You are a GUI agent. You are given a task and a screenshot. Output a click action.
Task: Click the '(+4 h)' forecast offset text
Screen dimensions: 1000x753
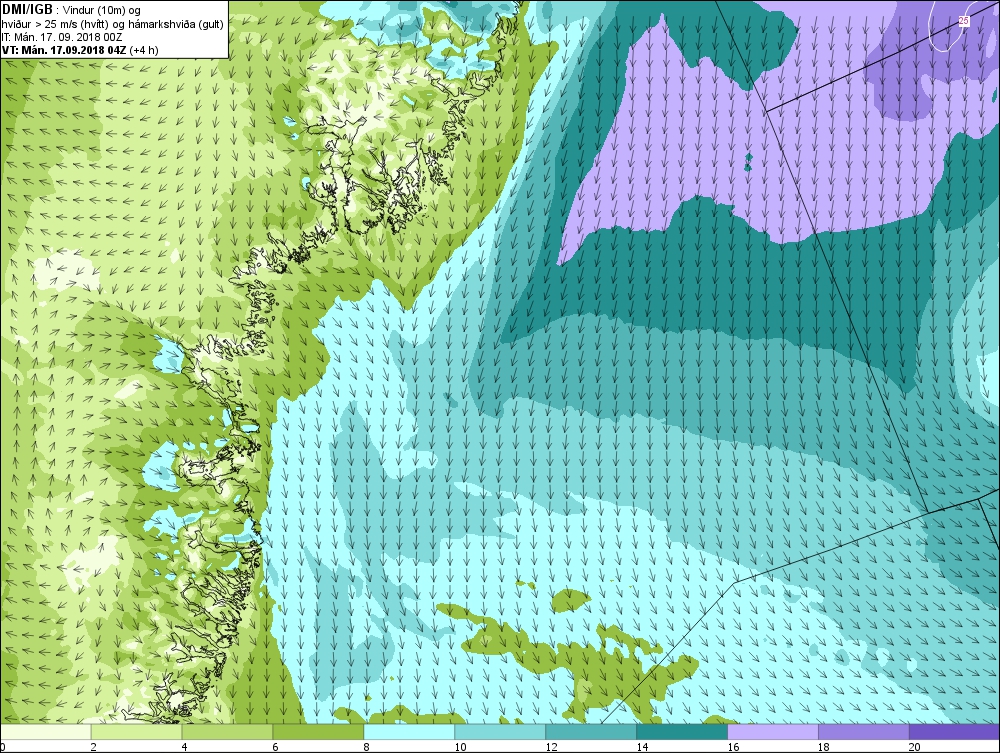144,50
